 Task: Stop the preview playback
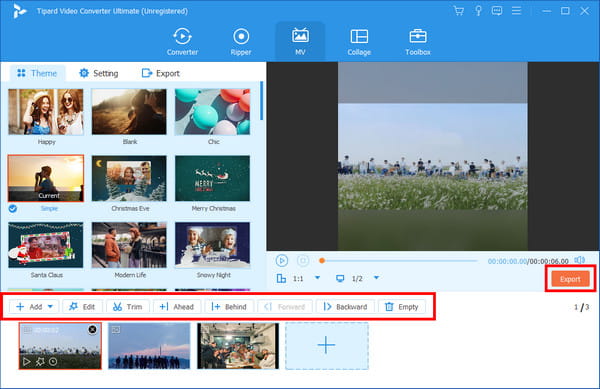[x=303, y=260]
